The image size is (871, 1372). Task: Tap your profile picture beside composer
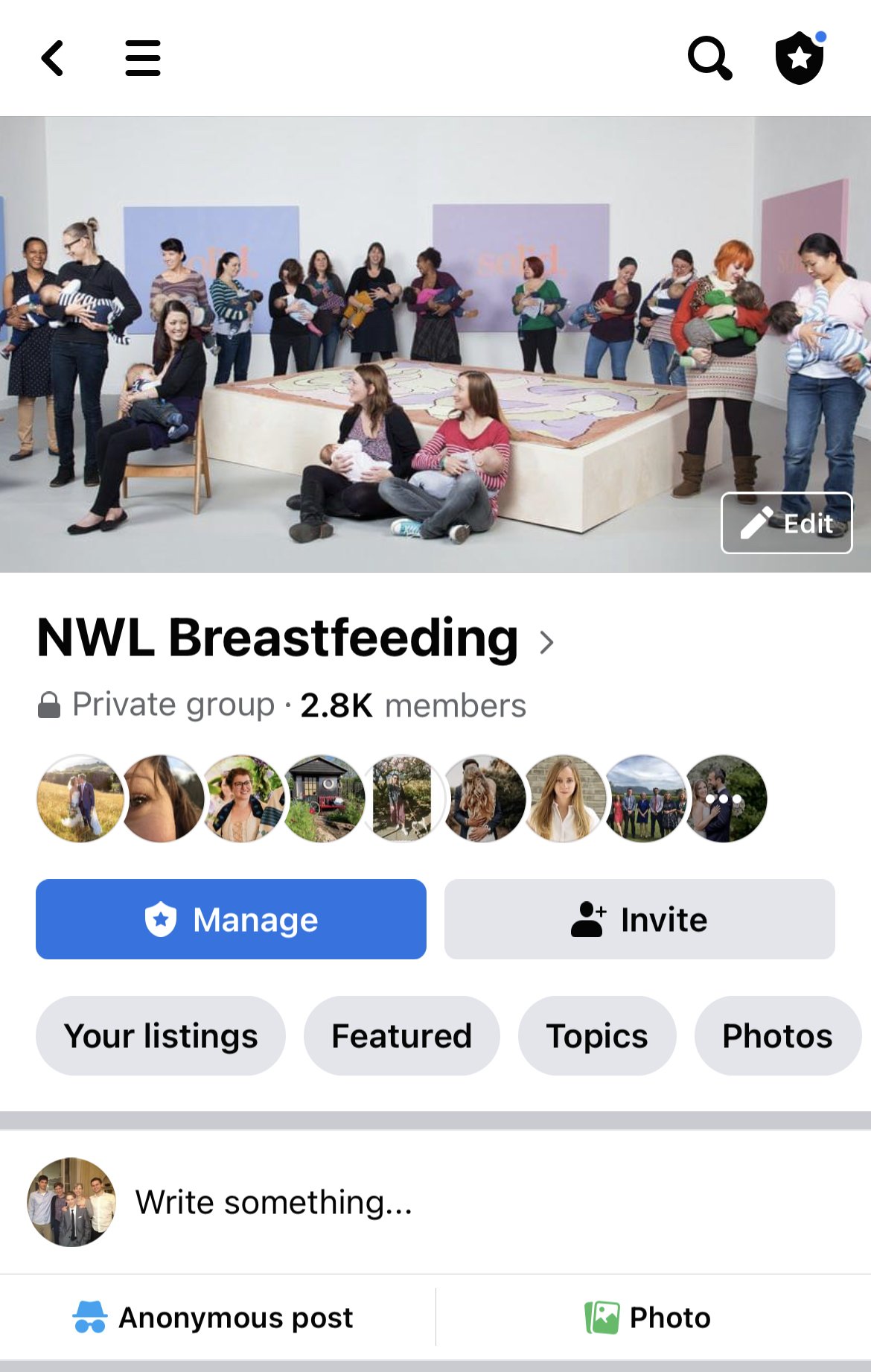(71, 1202)
